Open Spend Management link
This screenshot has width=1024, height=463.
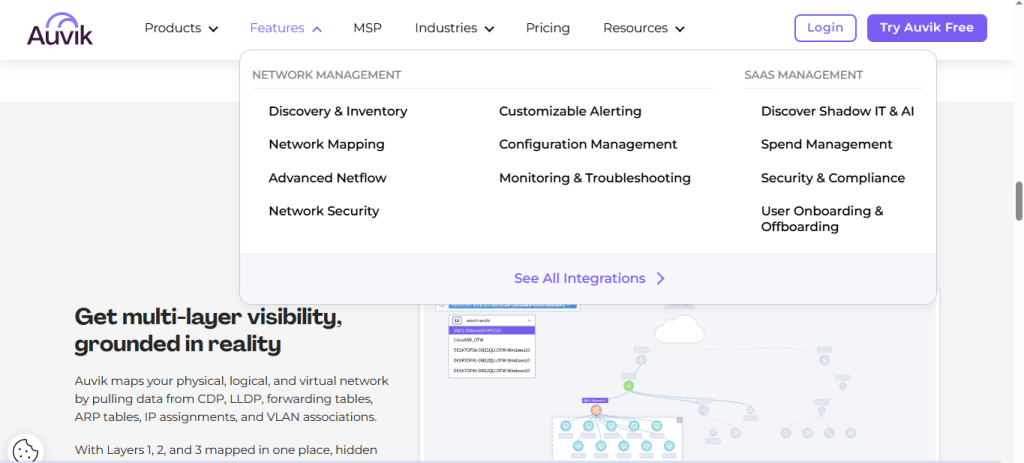tap(826, 144)
